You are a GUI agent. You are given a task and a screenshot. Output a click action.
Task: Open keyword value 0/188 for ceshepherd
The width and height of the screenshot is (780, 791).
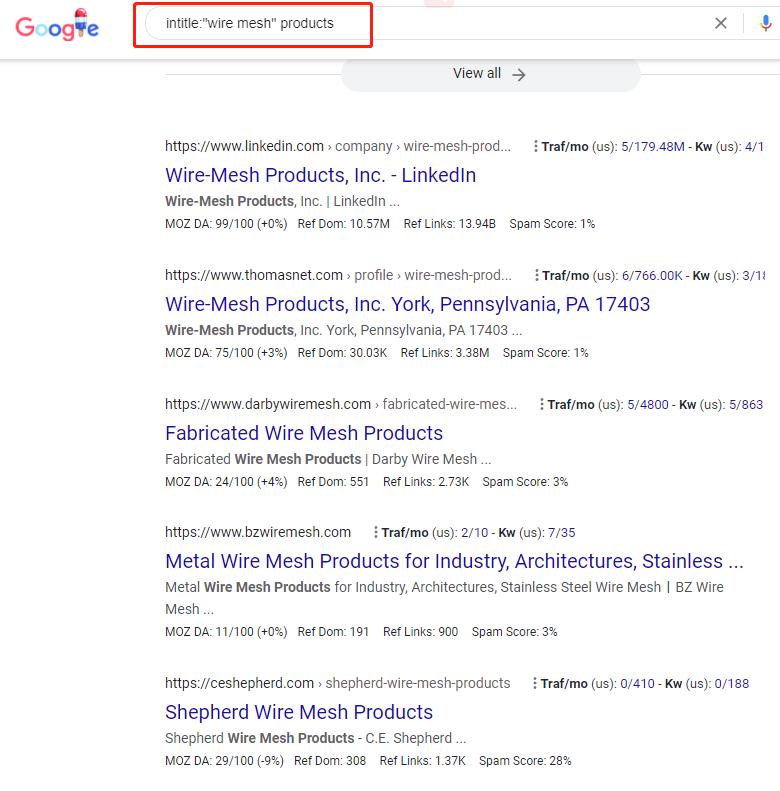pos(732,684)
